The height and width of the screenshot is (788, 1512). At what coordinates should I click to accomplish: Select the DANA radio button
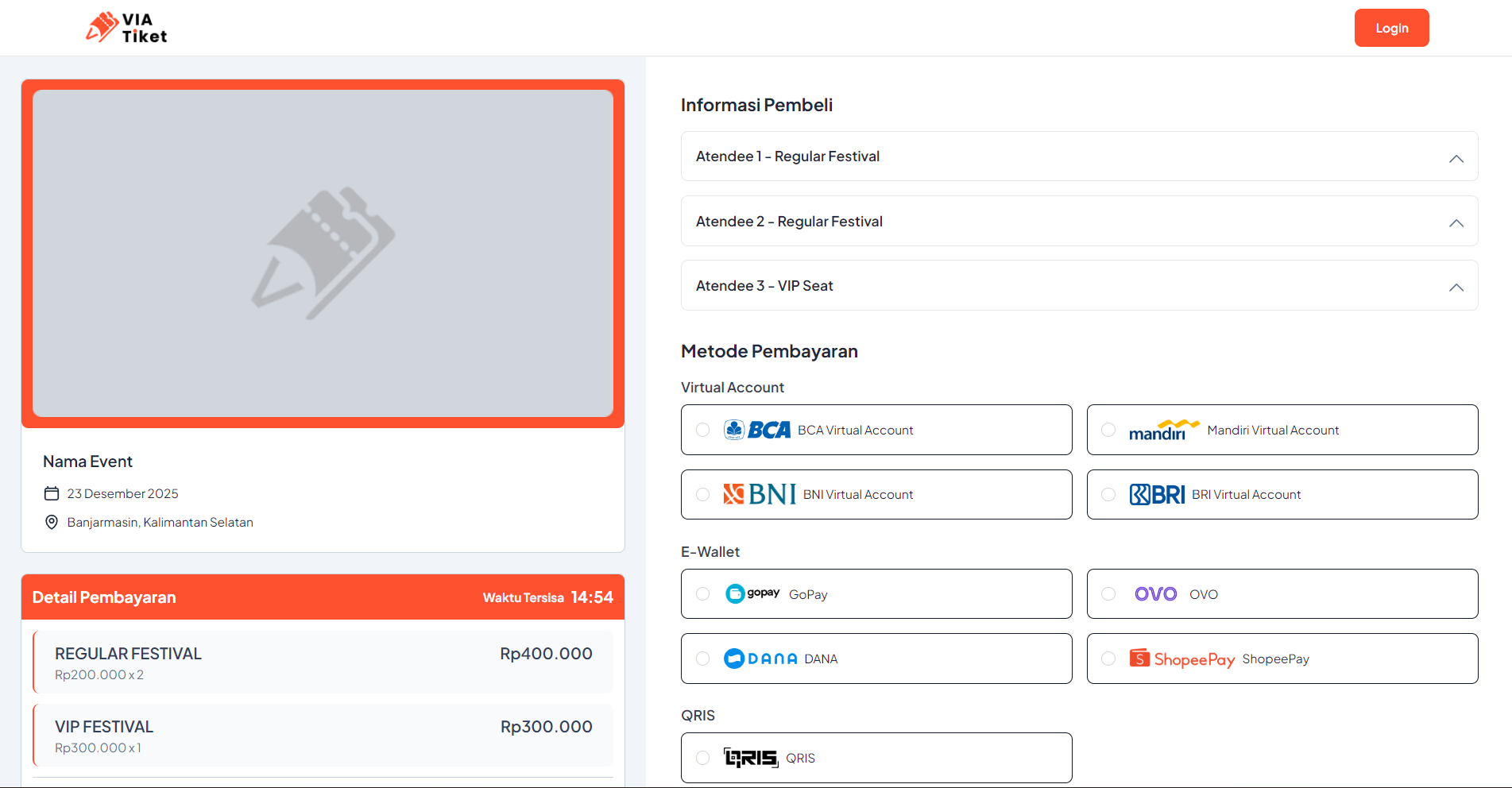point(702,659)
